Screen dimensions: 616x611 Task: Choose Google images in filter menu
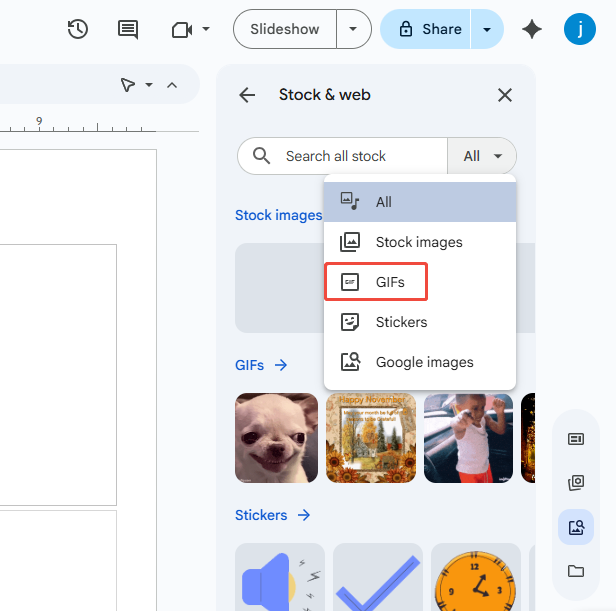pos(420,362)
